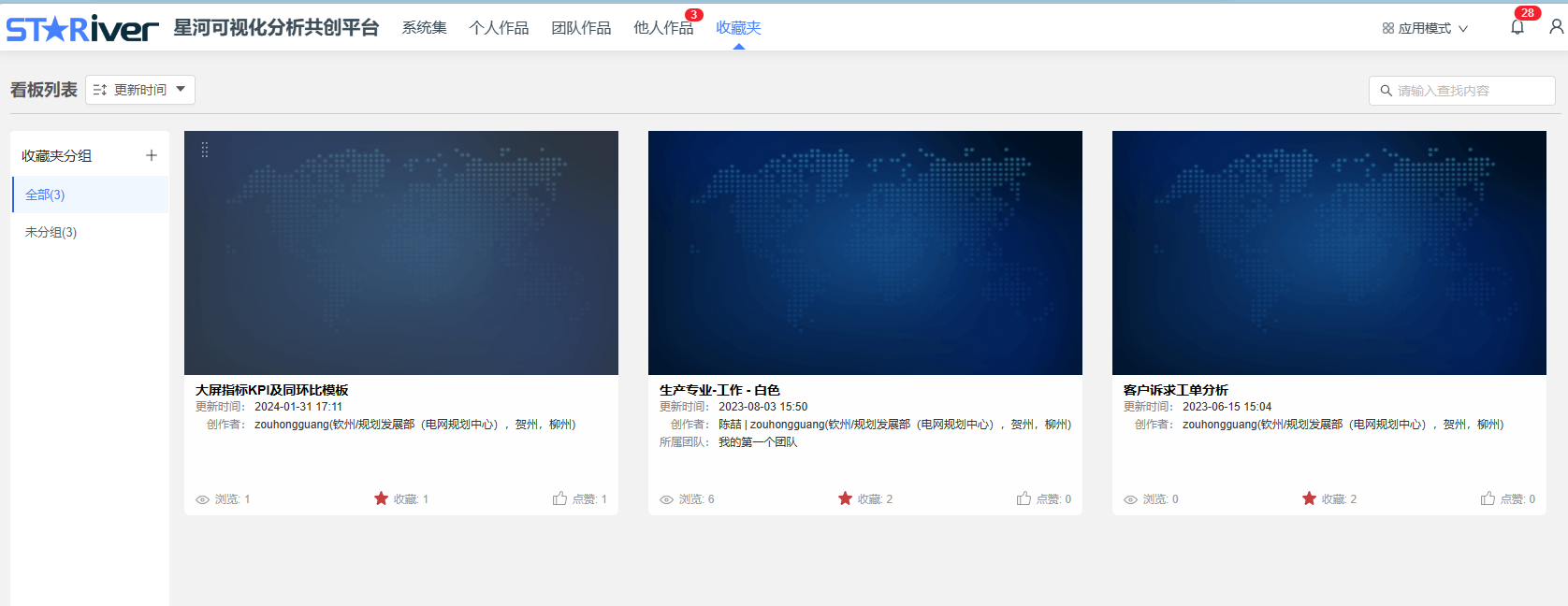Screen dimensions: 1568x606
Task: Click the update time 2024-01-31 17:11
Action: (x=298, y=407)
